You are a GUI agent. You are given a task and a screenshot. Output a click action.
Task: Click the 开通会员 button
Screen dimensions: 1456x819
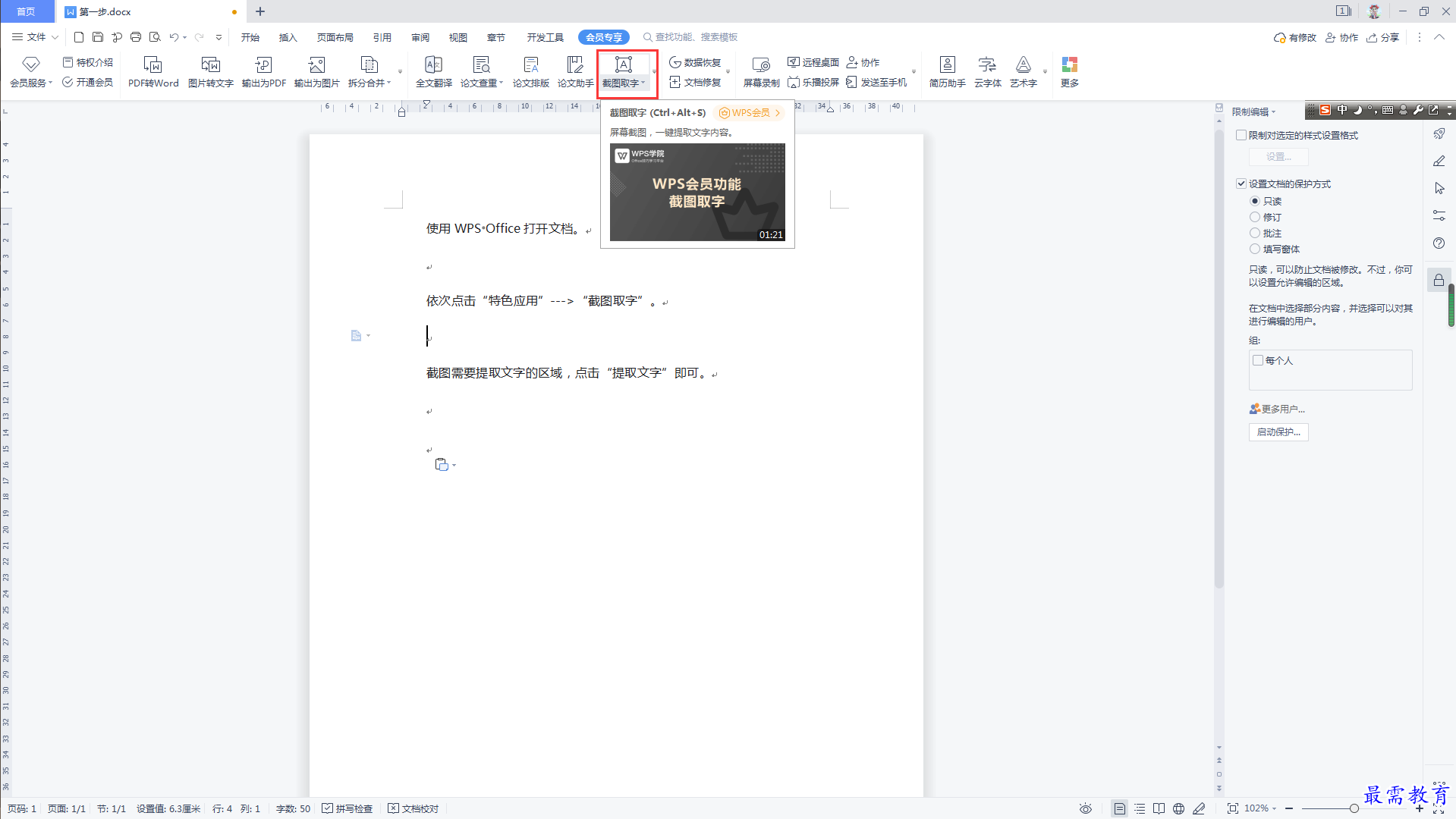point(88,82)
